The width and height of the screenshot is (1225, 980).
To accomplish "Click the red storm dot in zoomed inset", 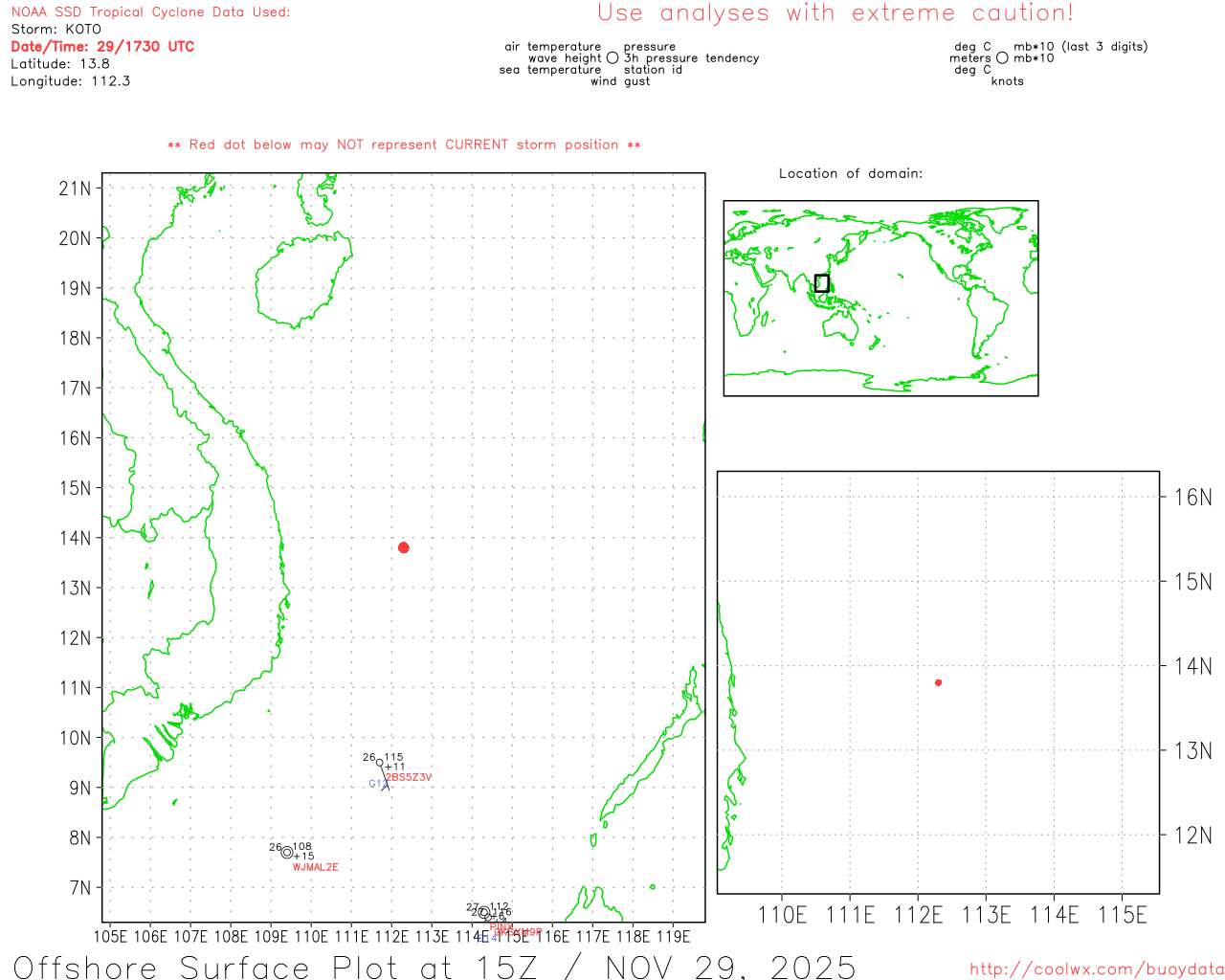I will click(x=938, y=682).
